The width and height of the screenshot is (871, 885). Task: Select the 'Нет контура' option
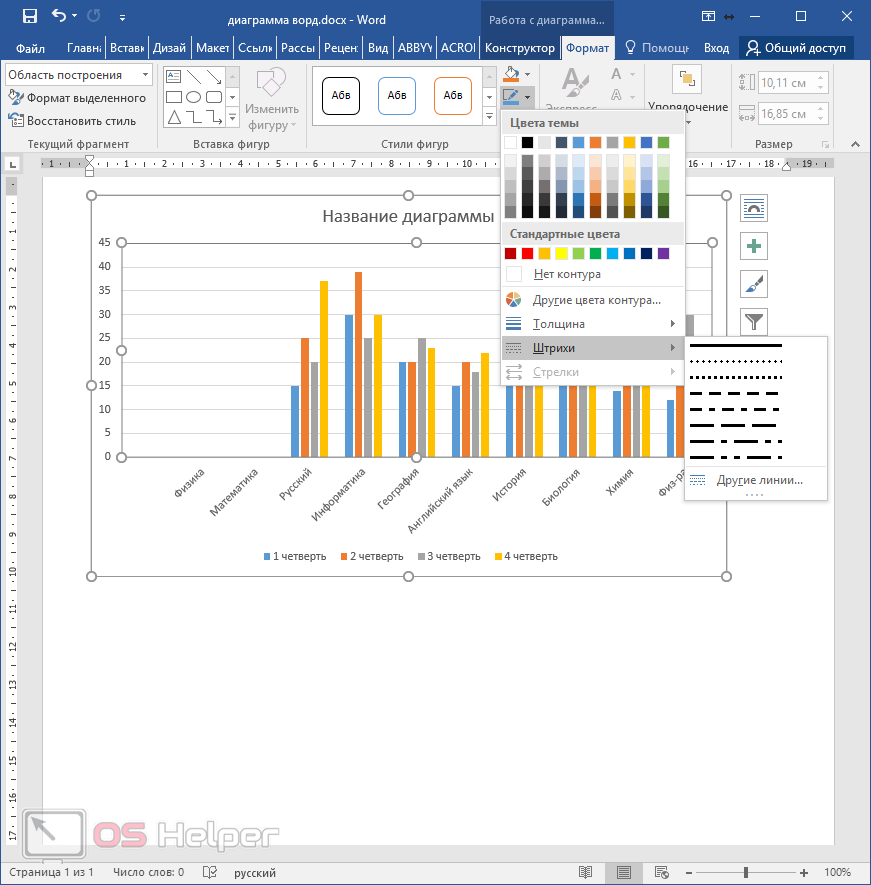click(566, 274)
